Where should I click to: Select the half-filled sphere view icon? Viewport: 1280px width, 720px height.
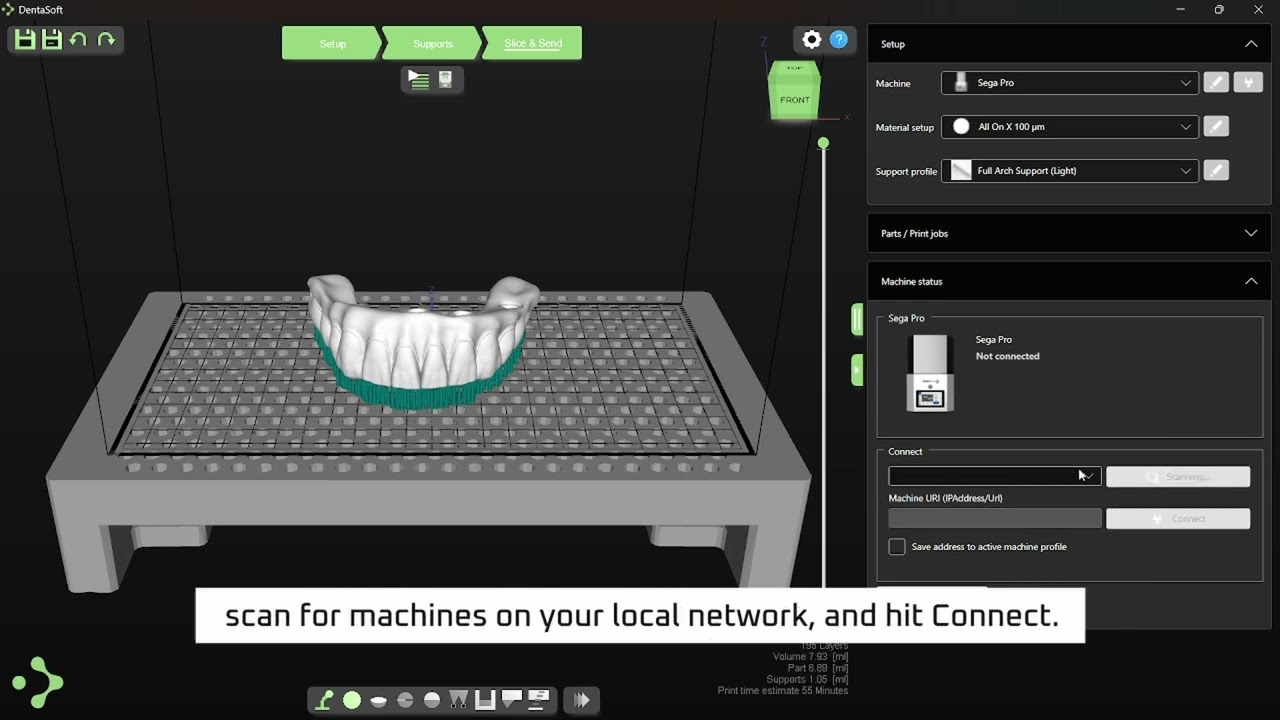pyautogui.click(x=432, y=700)
